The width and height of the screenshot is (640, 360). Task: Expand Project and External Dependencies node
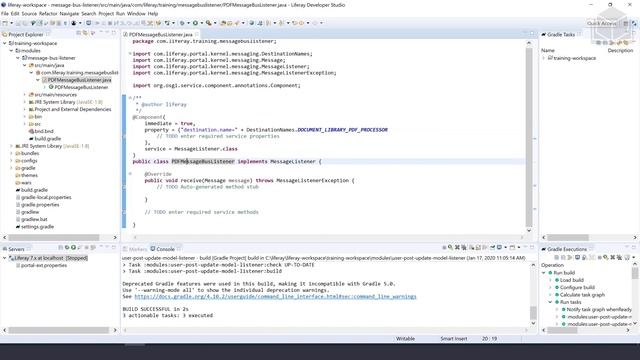point(24,109)
